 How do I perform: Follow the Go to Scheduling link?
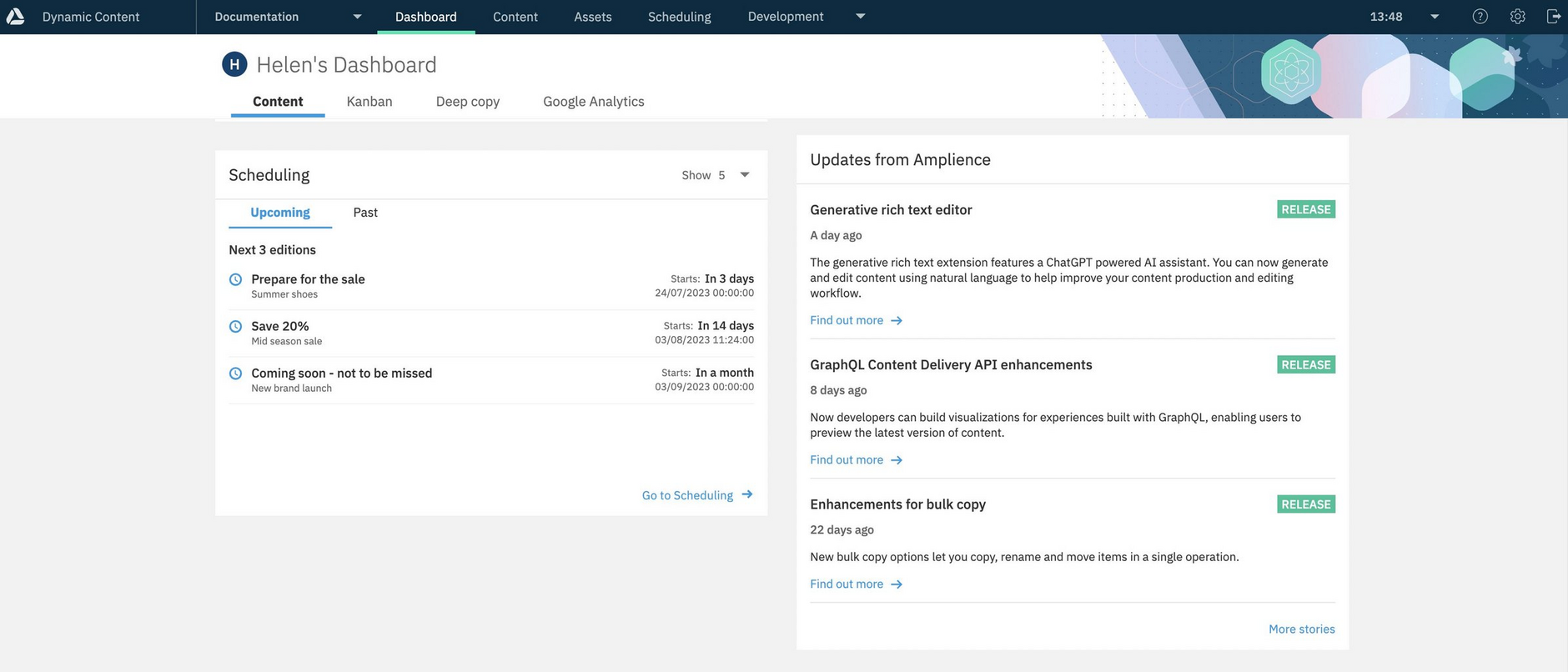tap(687, 495)
